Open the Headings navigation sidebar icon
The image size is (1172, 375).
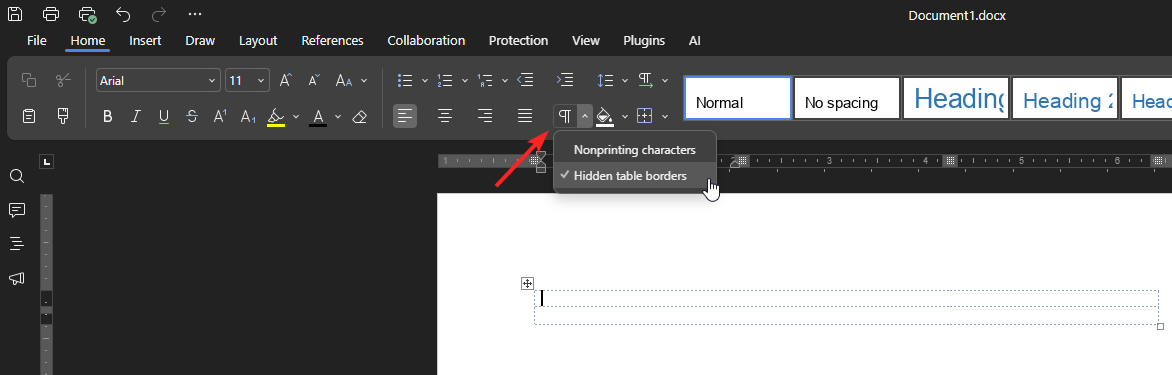coord(16,244)
